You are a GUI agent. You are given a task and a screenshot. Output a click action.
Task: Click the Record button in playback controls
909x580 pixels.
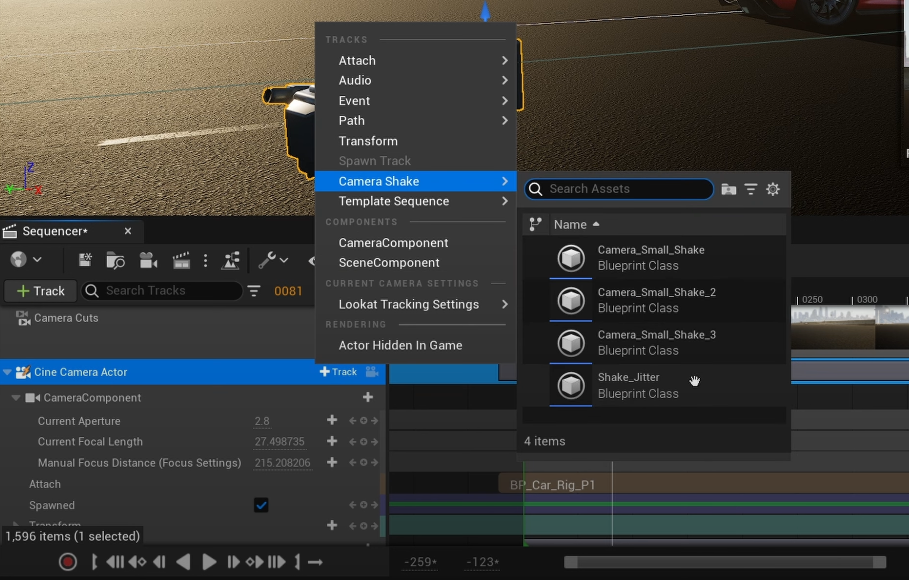pyautogui.click(x=68, y=562)
